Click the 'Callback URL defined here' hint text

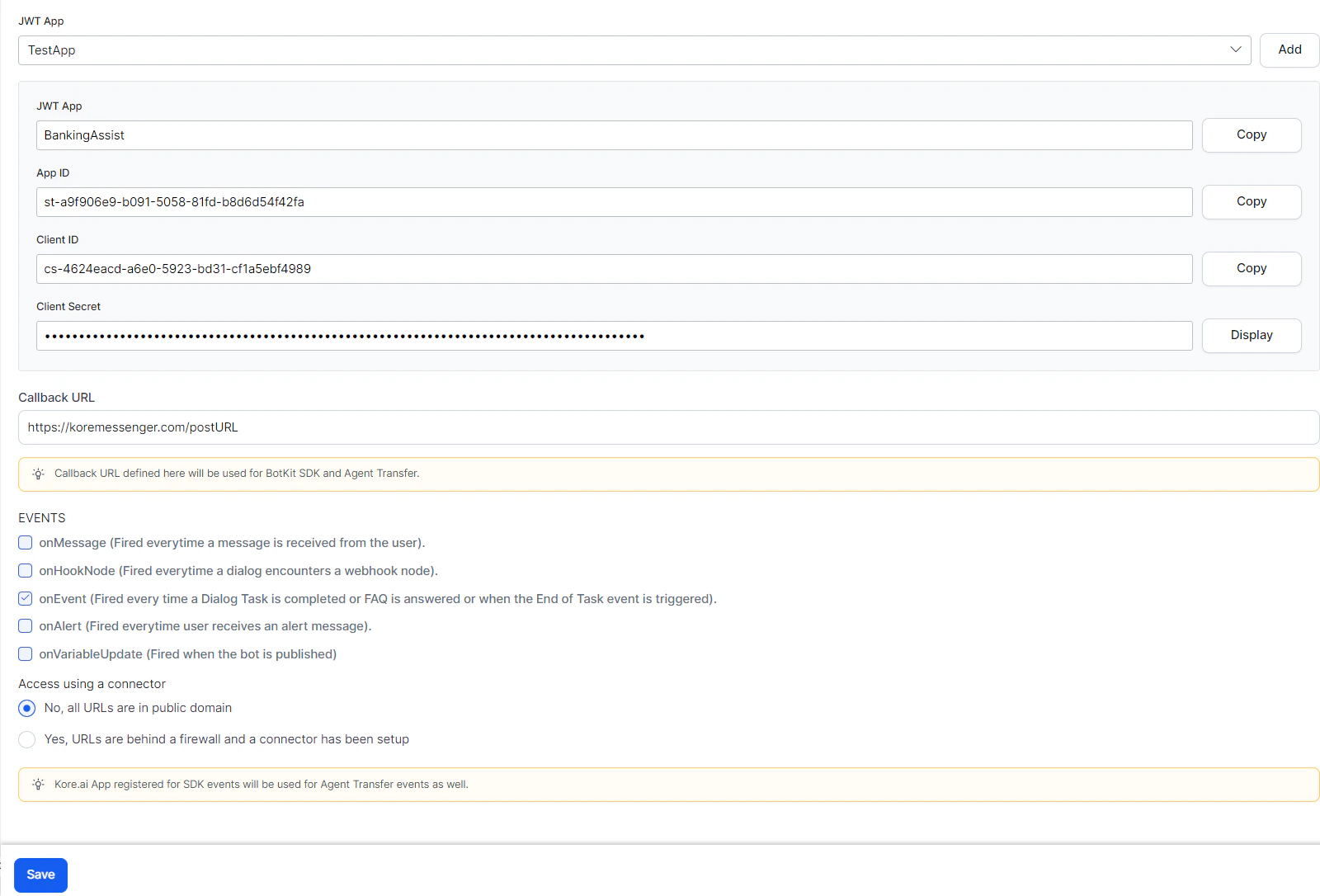[237, 474]
